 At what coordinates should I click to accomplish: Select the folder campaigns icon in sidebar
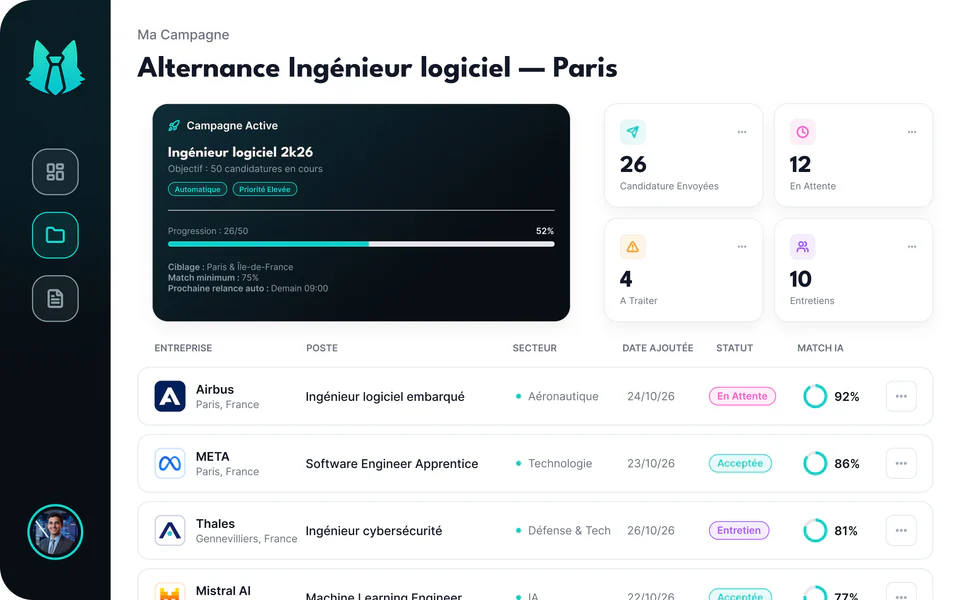click(55, 235)
